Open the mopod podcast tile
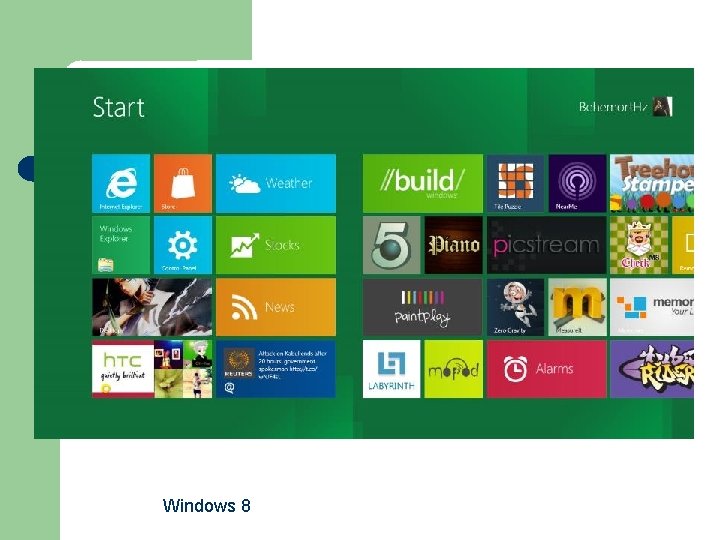The width and height of the screenshot is (720, 540). [453, 369]
